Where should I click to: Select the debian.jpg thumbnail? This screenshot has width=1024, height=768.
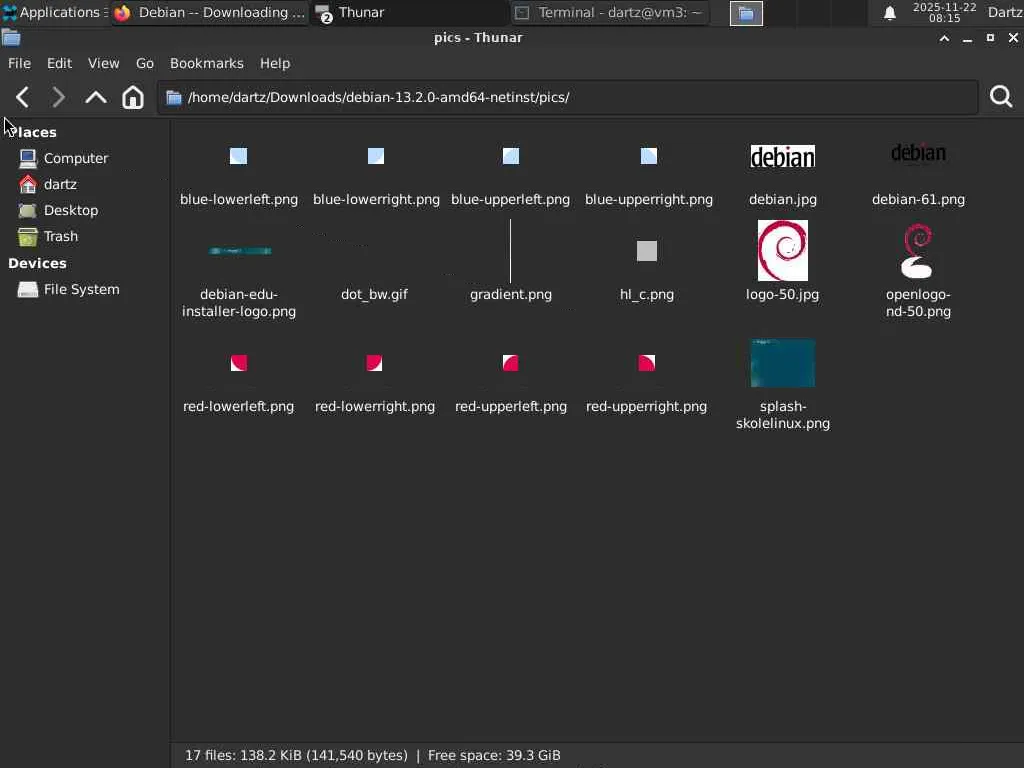[782, 156]
